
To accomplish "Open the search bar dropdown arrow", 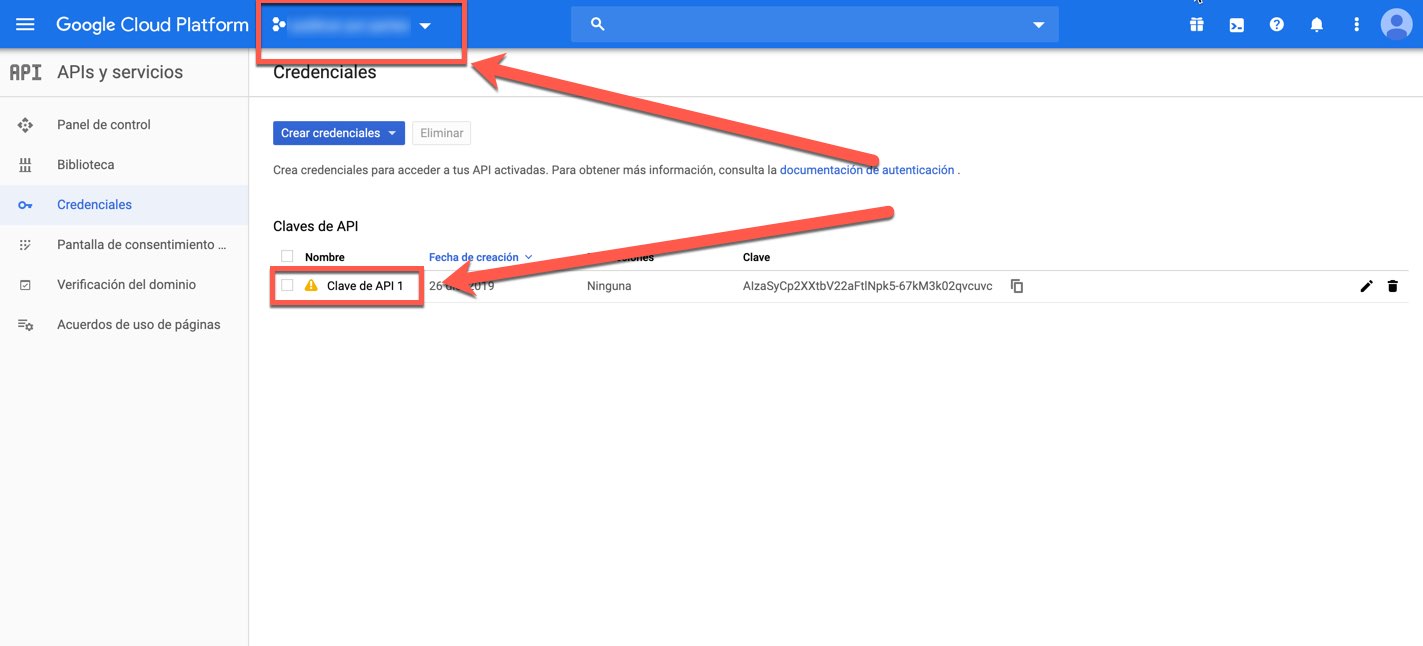I will [x=1038, y=23].
